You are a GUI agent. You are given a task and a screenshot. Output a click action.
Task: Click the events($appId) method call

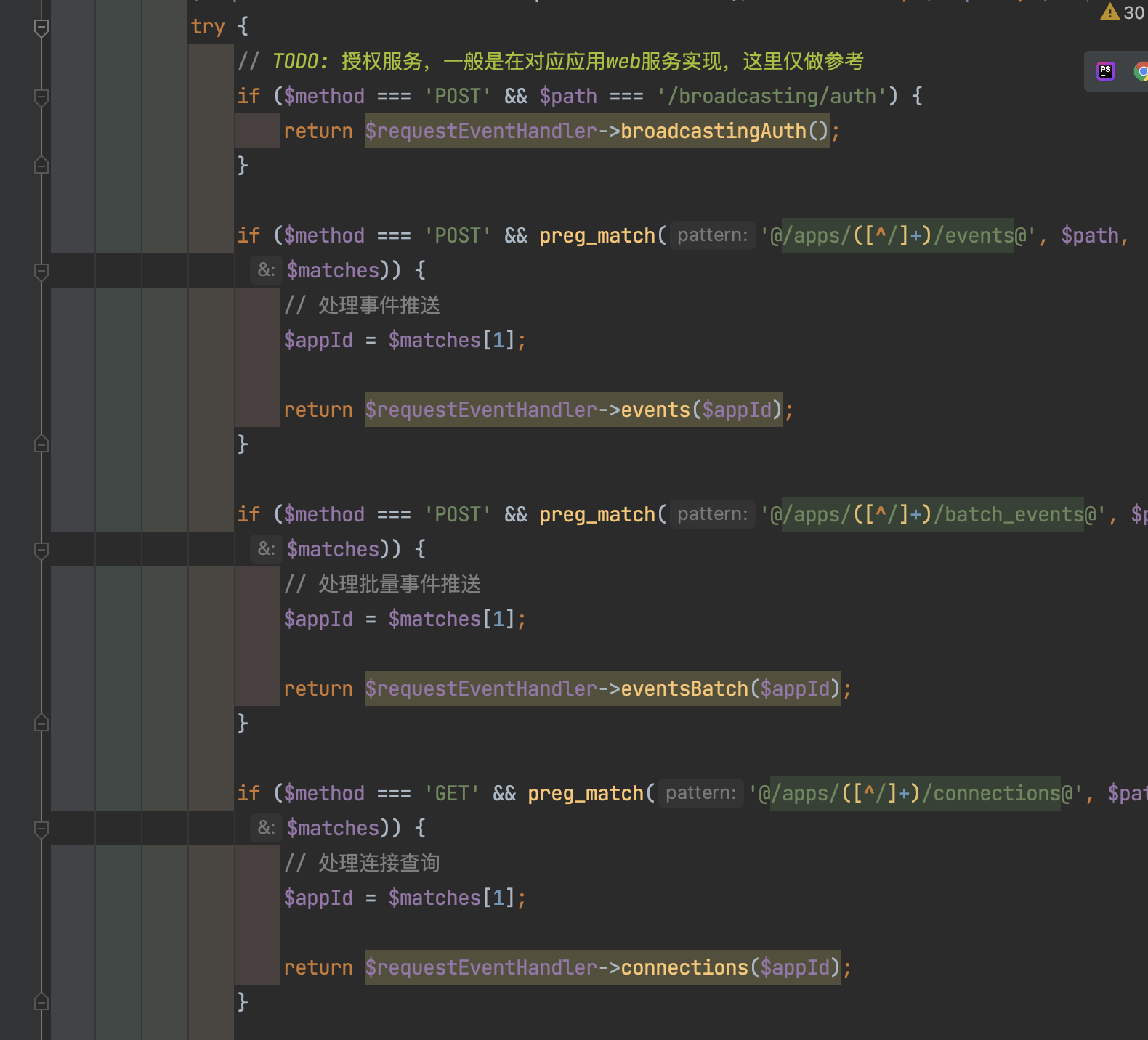[x=701, y=410]
